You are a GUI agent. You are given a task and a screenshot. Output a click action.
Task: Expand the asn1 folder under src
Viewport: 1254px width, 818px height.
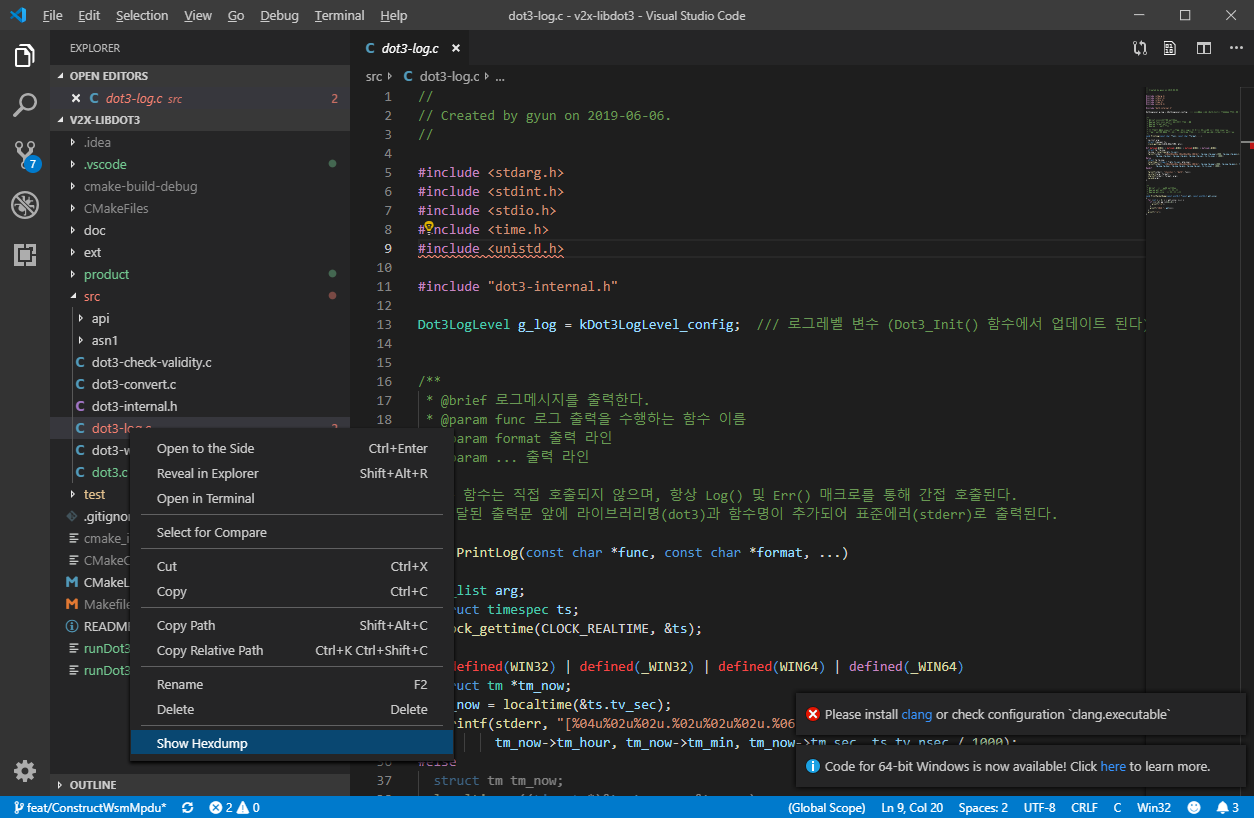pos(200,340)
